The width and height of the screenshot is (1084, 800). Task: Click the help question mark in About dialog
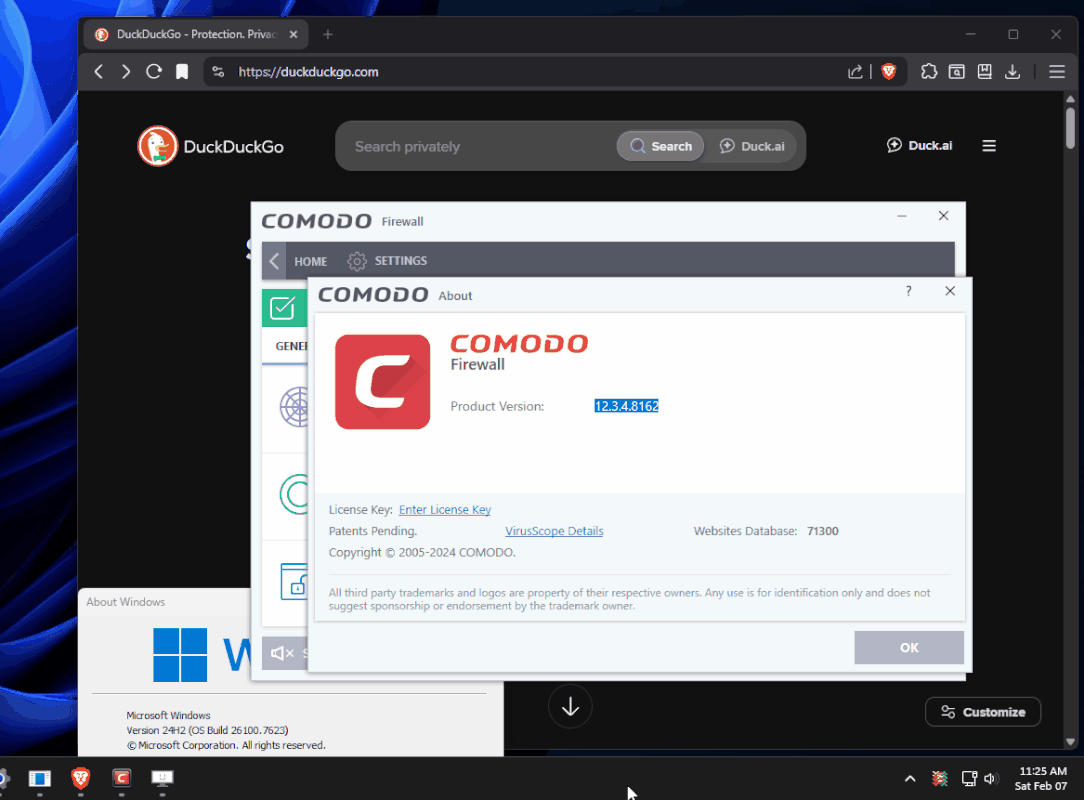tap(908, 291)
